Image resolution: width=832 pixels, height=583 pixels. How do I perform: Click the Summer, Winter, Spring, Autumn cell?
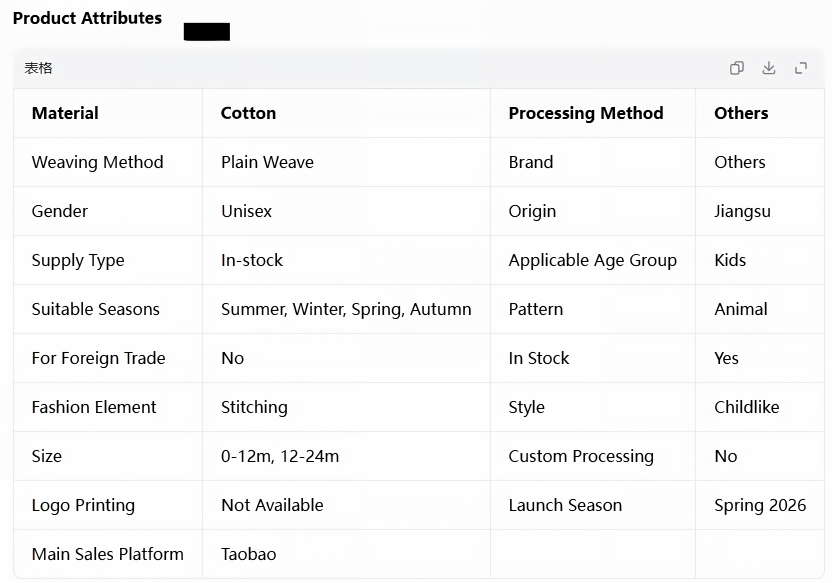[346, 309]
